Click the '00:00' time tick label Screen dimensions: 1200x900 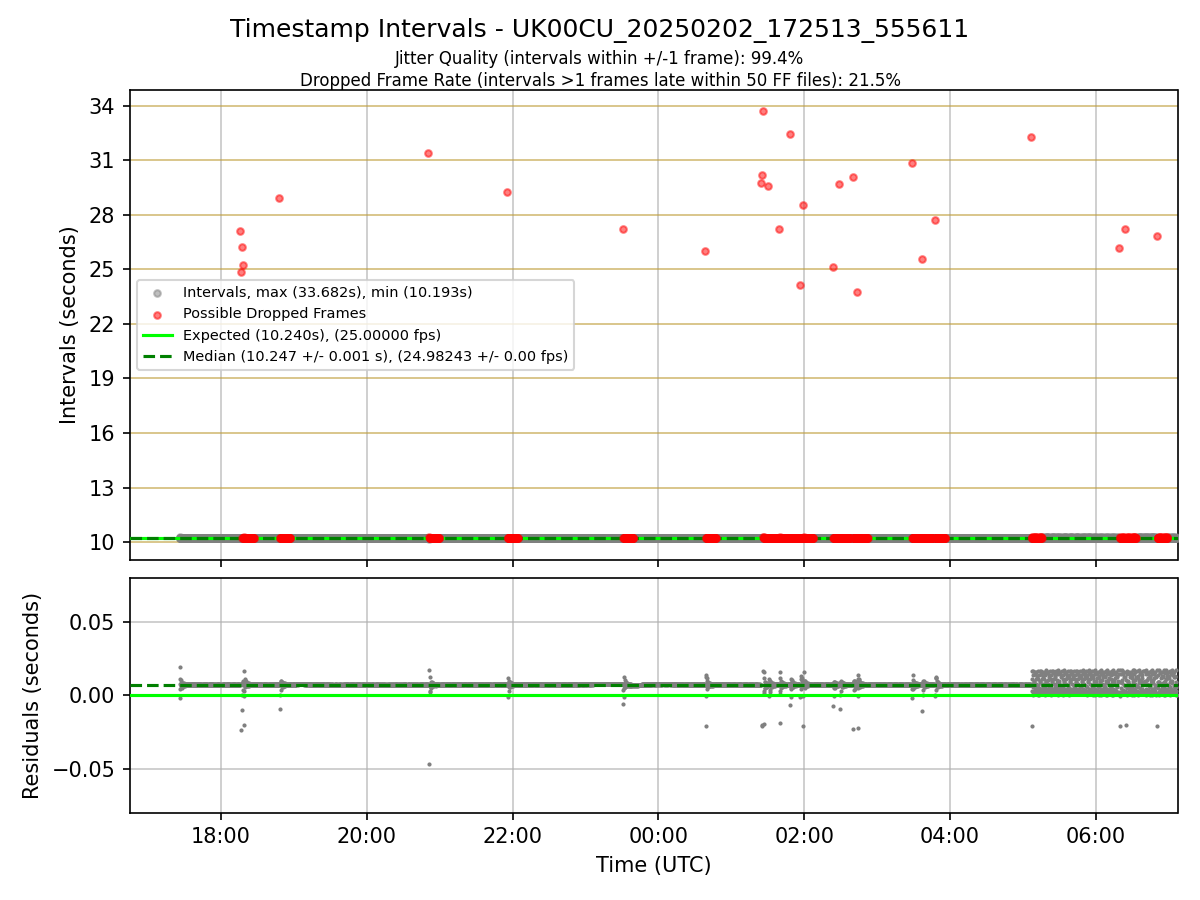[x=658, y=834]
